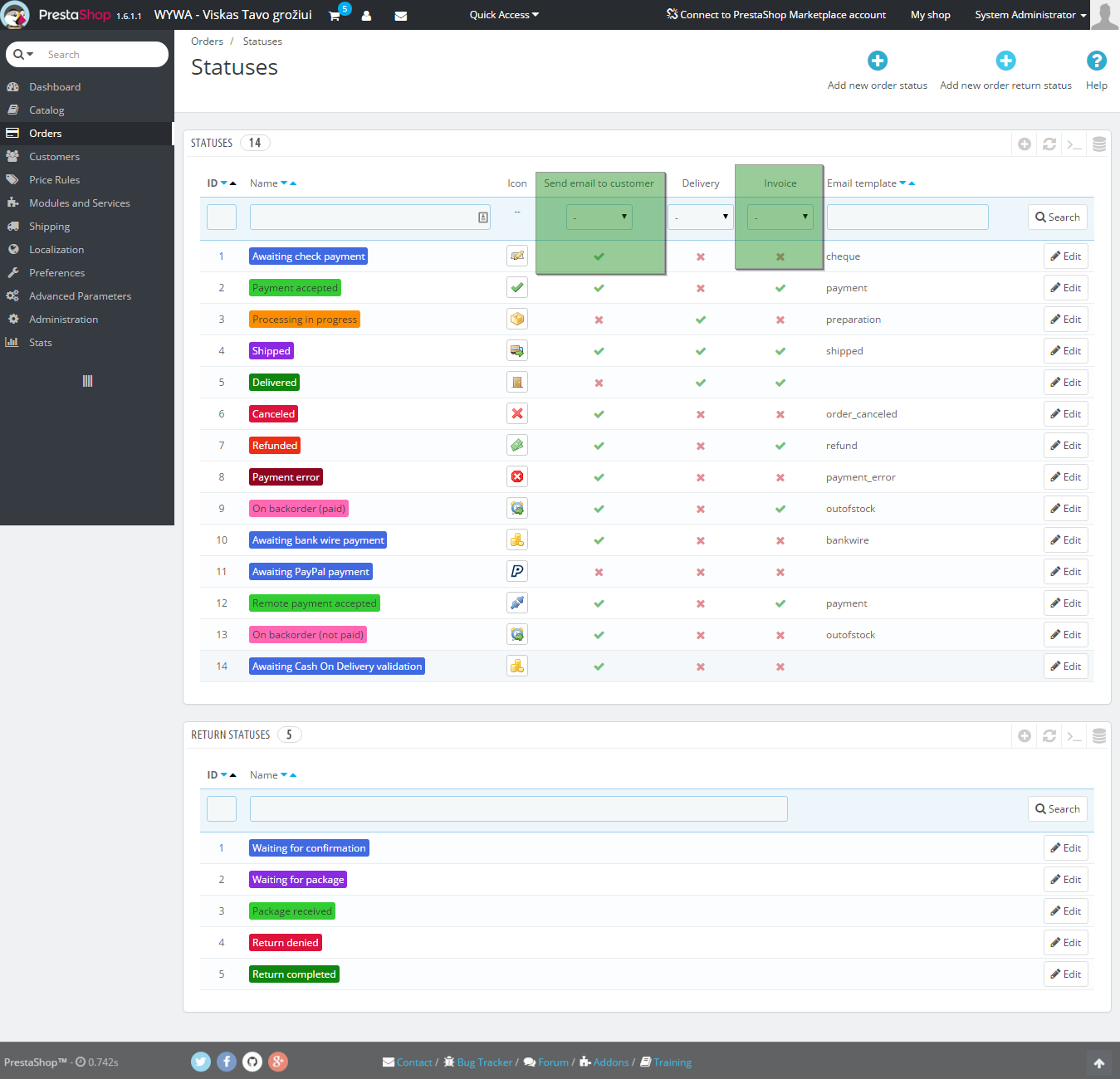Collapse the sidebar menu toggle

tap(87, 381)
